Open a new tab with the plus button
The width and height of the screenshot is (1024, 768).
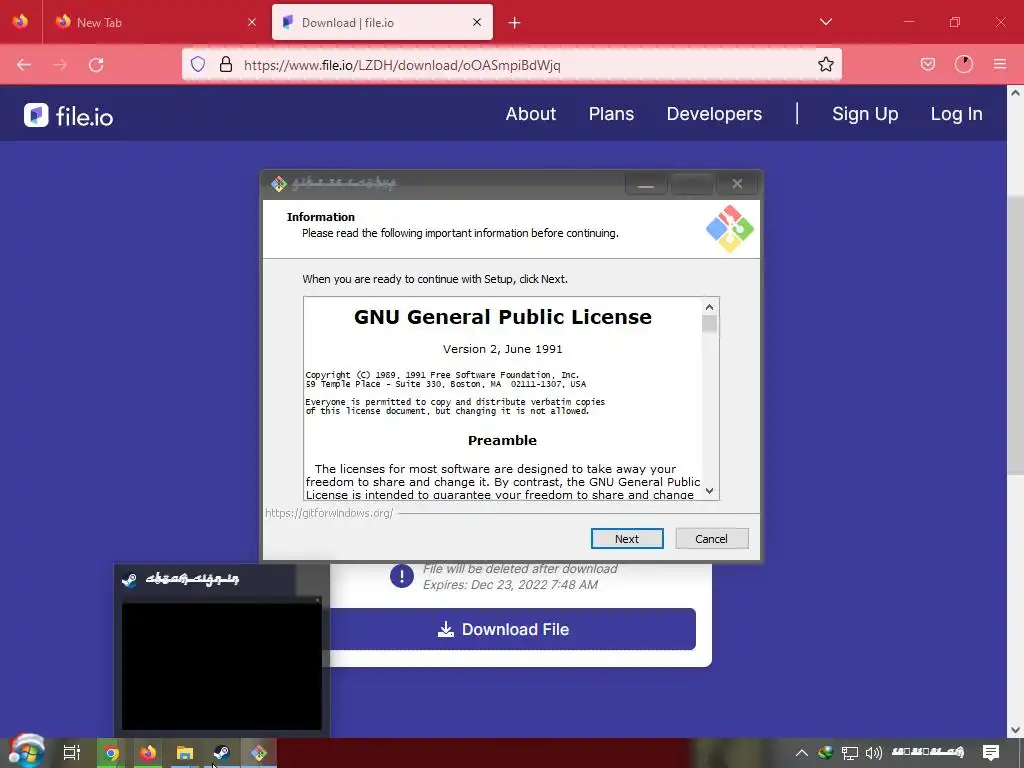point(514,23)
